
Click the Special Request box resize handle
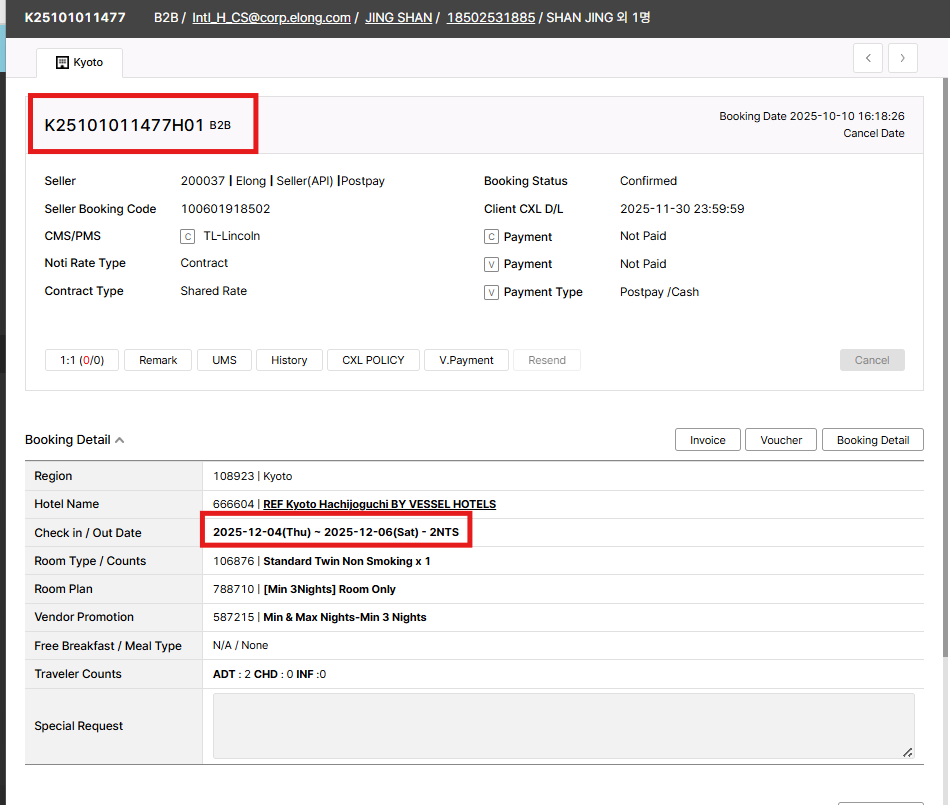pyautogui.click(x=907, y=751)
